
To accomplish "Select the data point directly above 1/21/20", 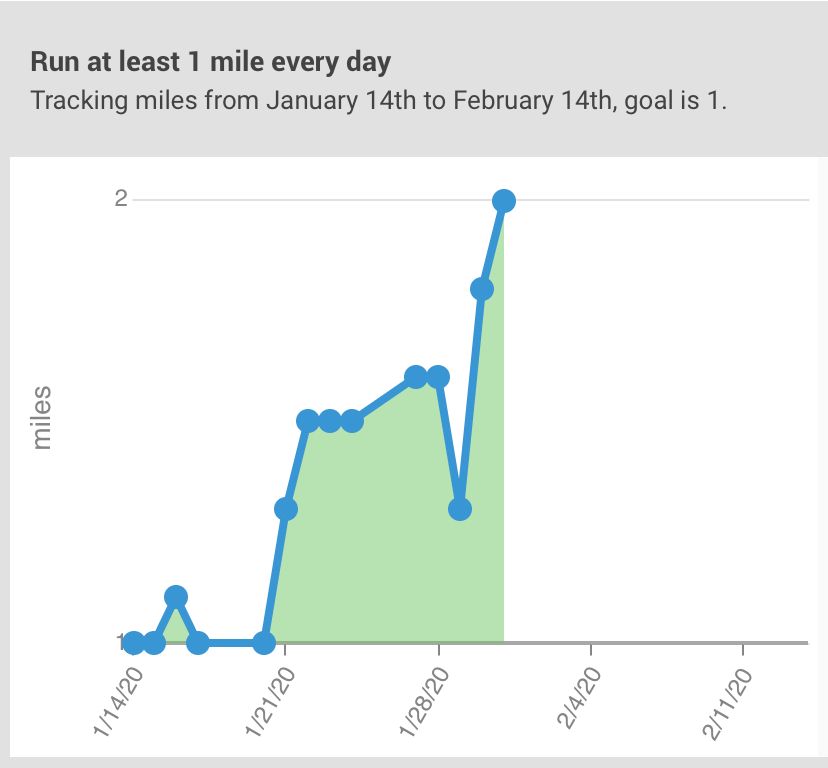I will (286, 509).
